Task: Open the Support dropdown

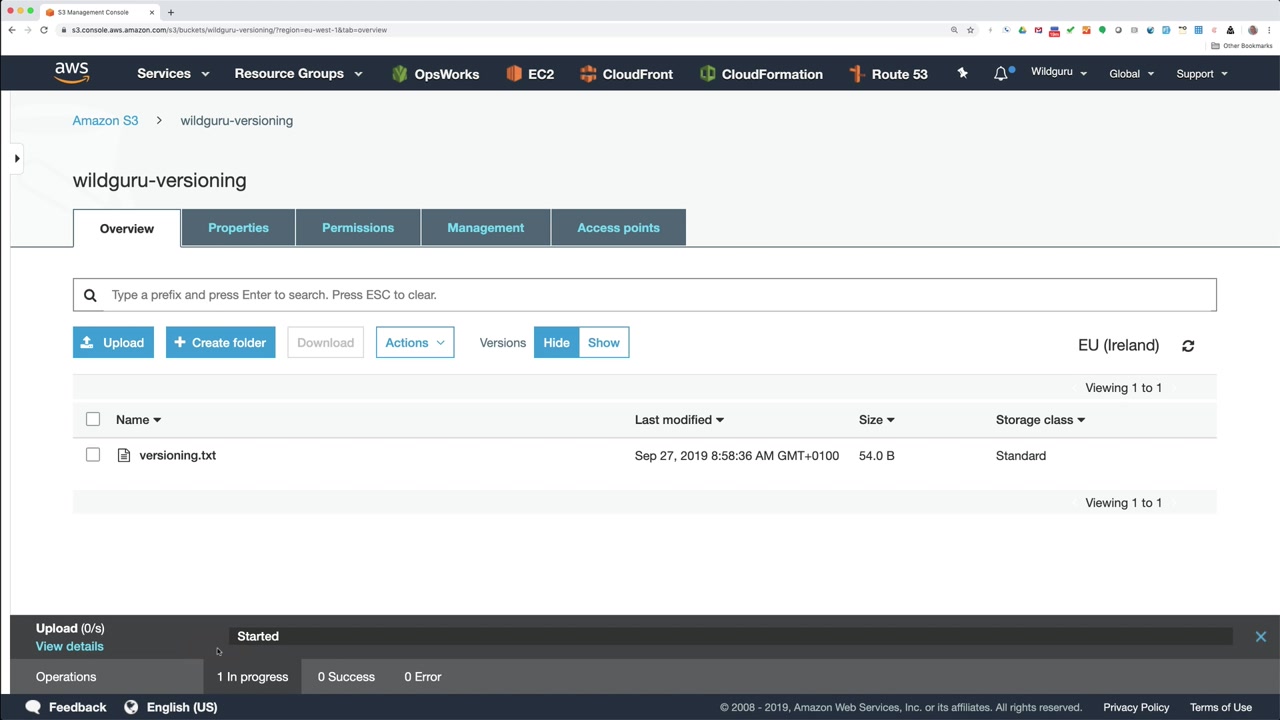Action: [x=1201, y=74]
